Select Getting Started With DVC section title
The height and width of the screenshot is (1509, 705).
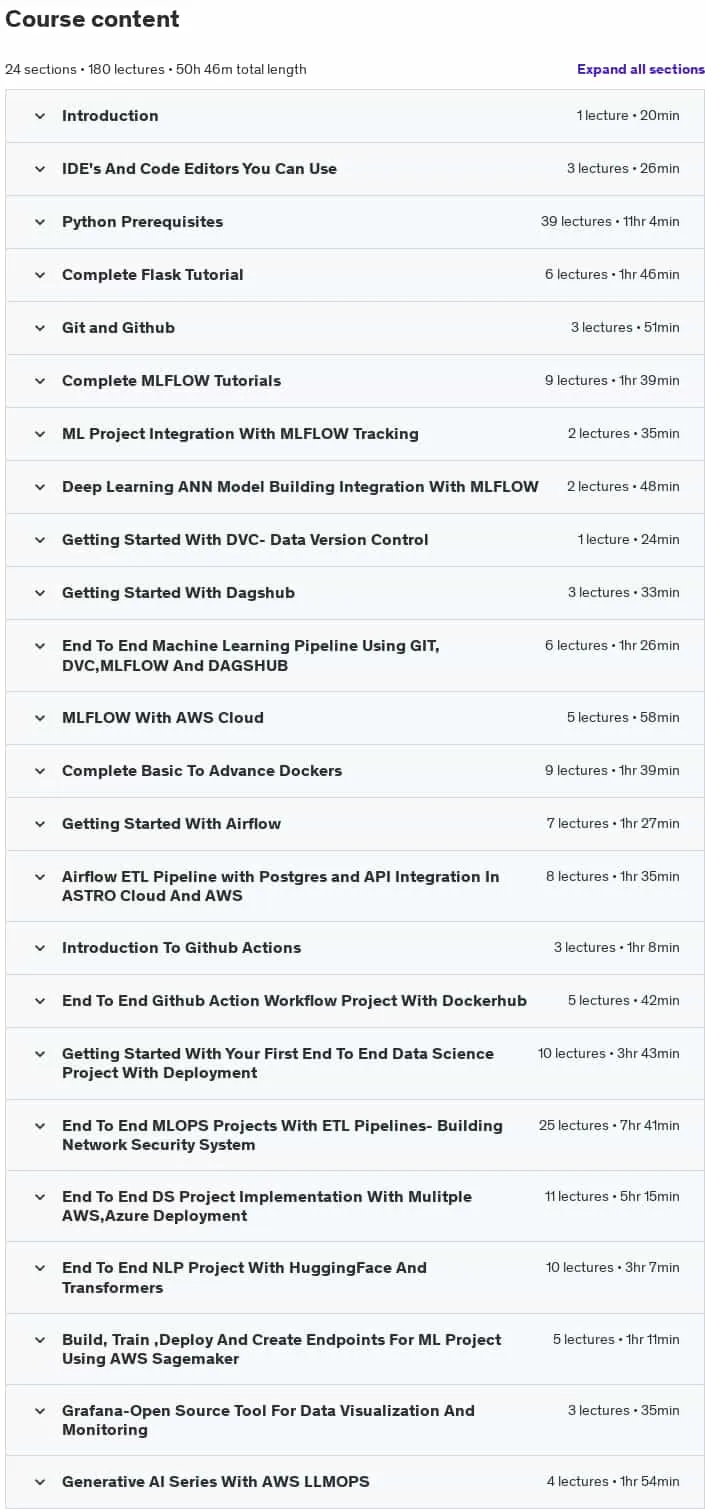[245, 540]
